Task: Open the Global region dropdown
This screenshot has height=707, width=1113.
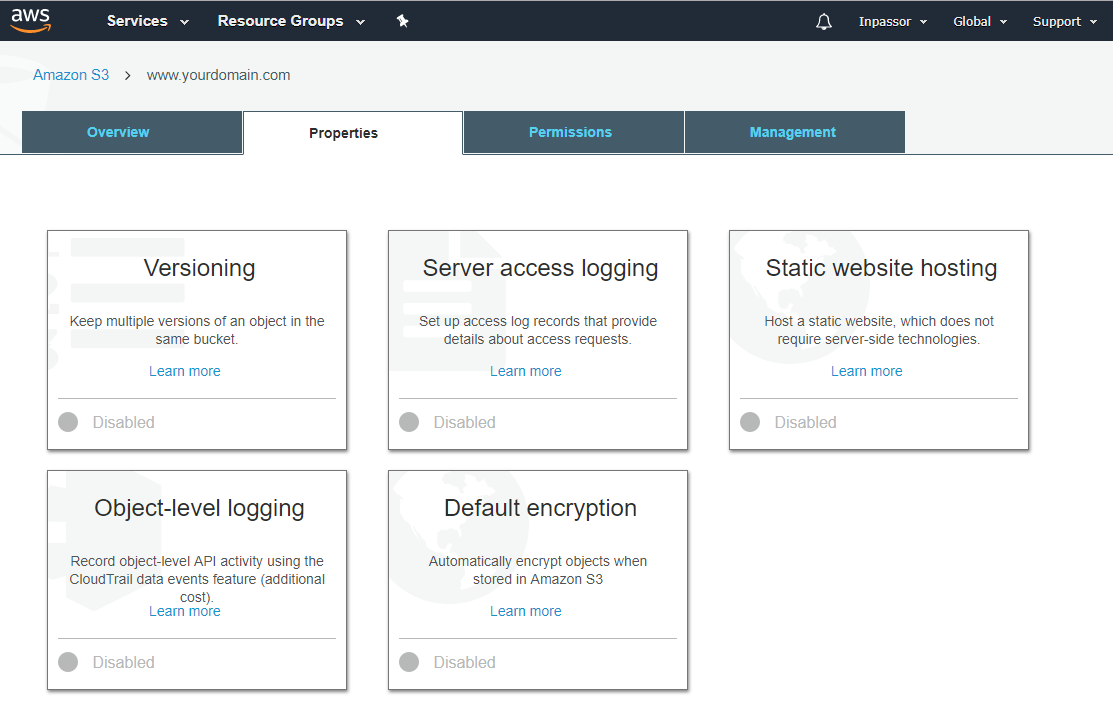Action: coord(979,21)
